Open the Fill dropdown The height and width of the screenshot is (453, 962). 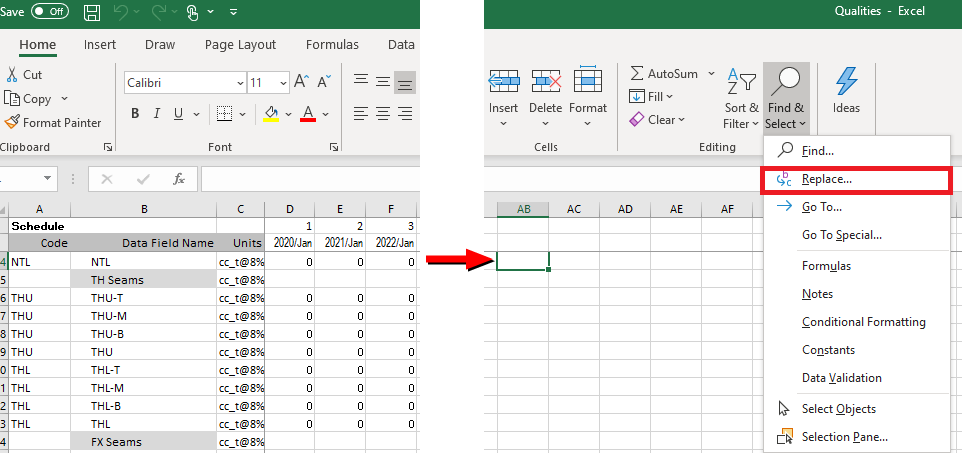tap(651, 97)
